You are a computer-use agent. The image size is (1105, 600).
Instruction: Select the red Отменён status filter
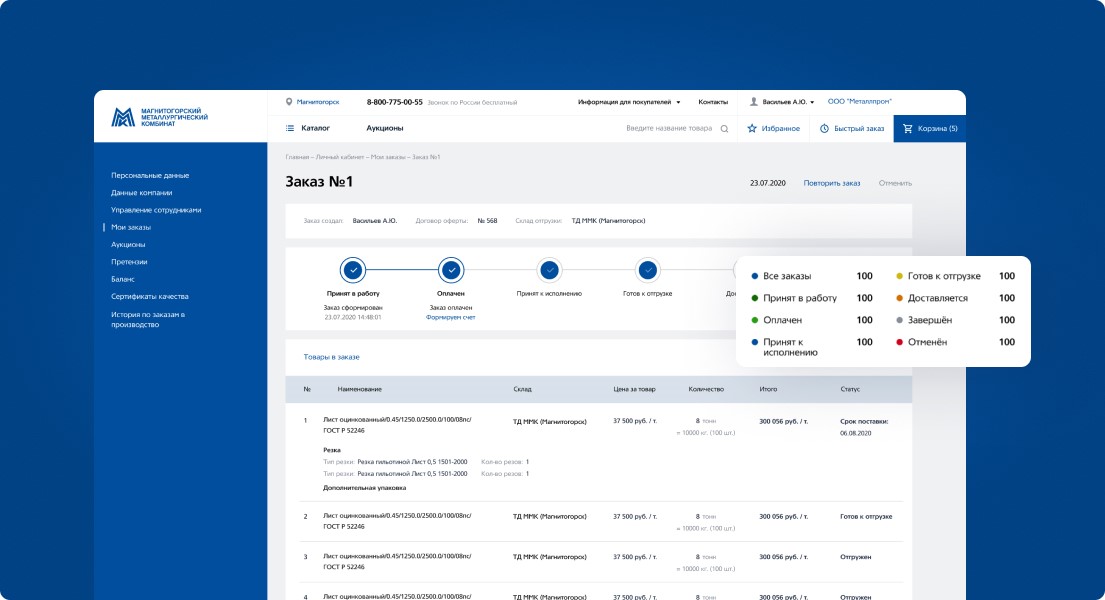click(x=927, y=342)
